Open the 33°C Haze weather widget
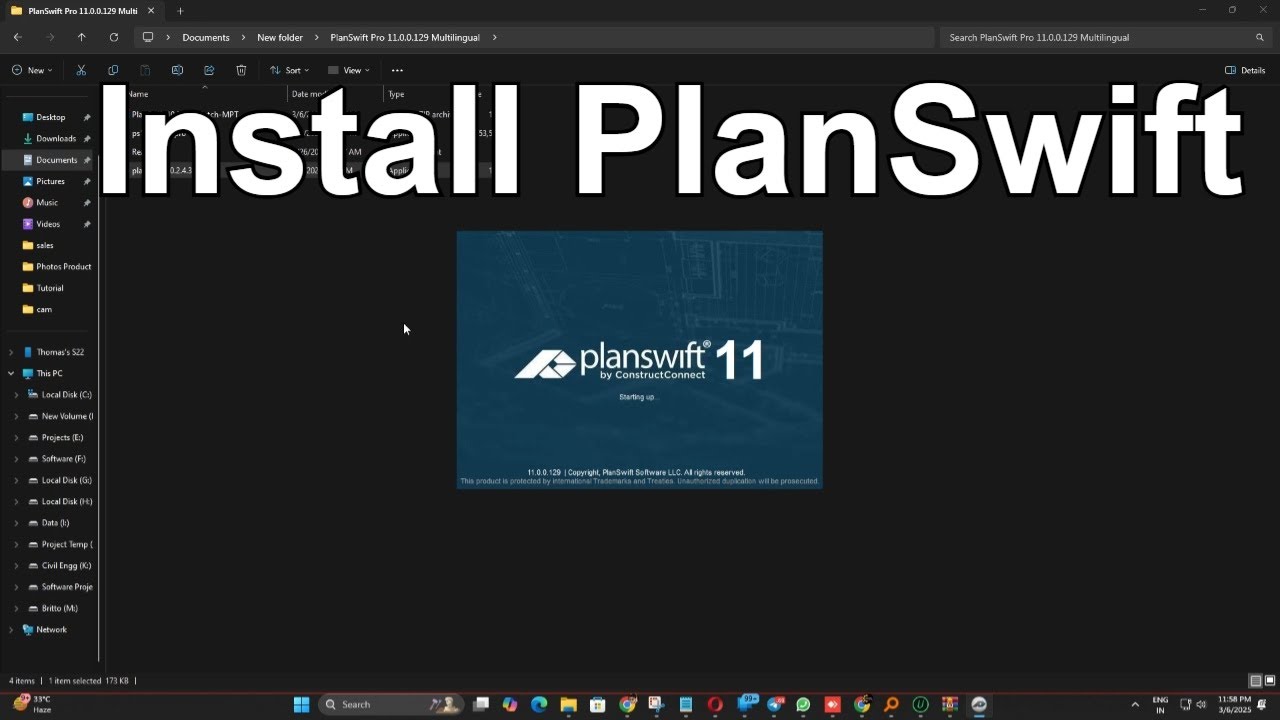This screenshot has height=720, width=1280. (x=32, y=704)
